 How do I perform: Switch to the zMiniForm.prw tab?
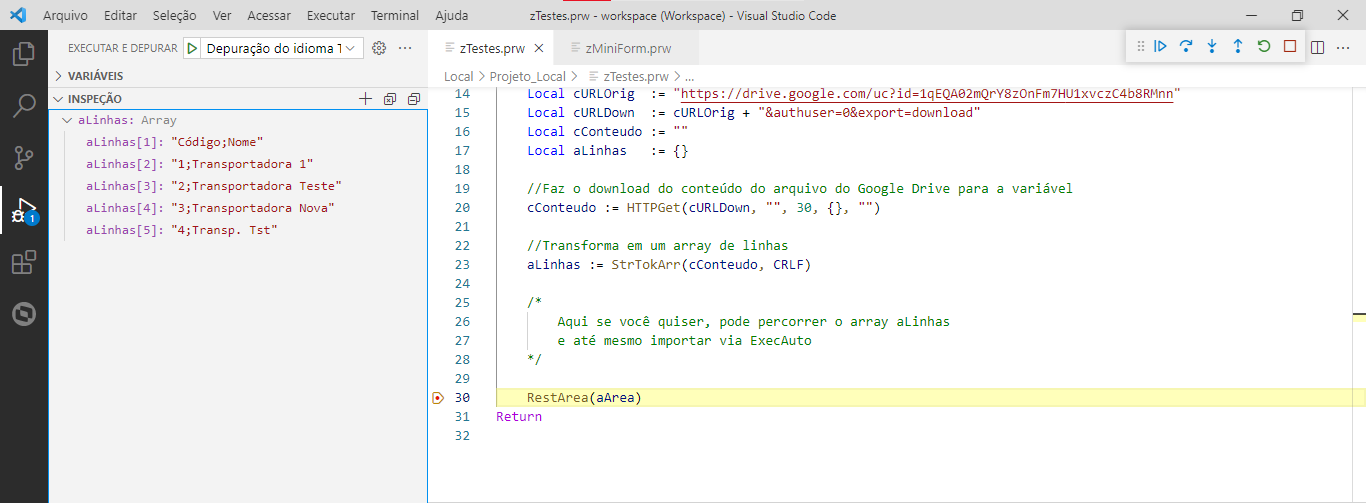[628, 48]
